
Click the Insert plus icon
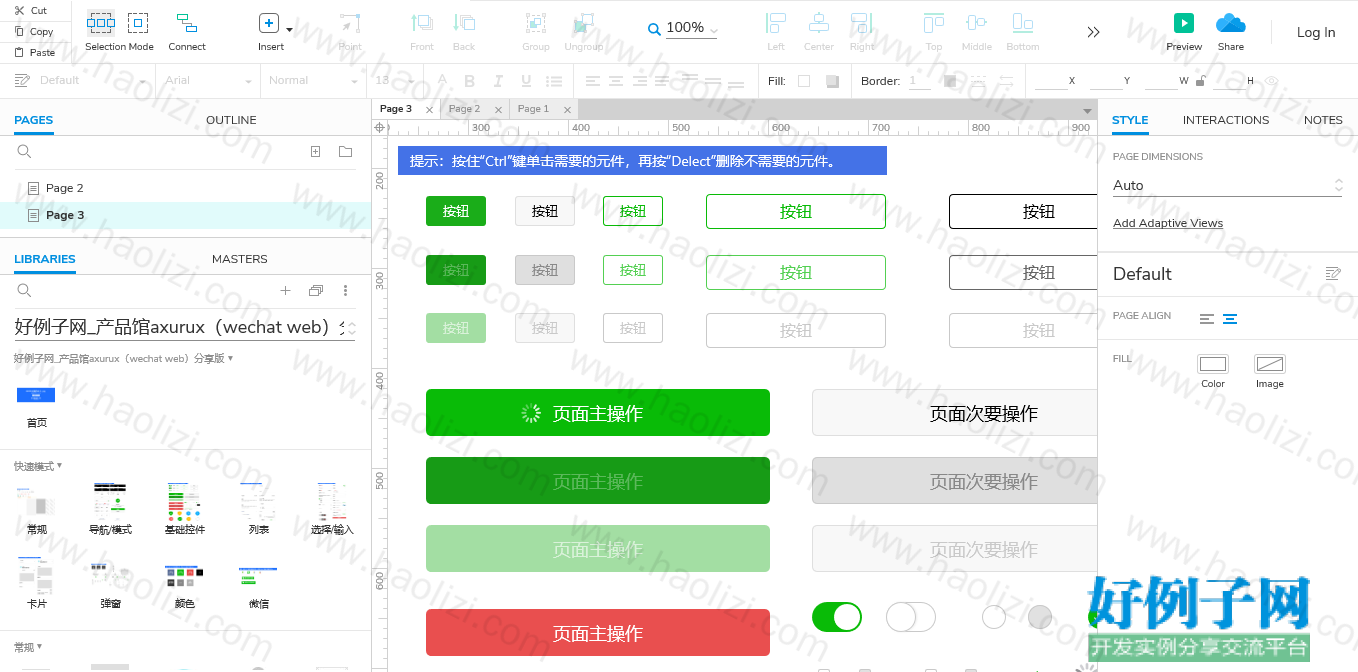(x=269, y=23)
